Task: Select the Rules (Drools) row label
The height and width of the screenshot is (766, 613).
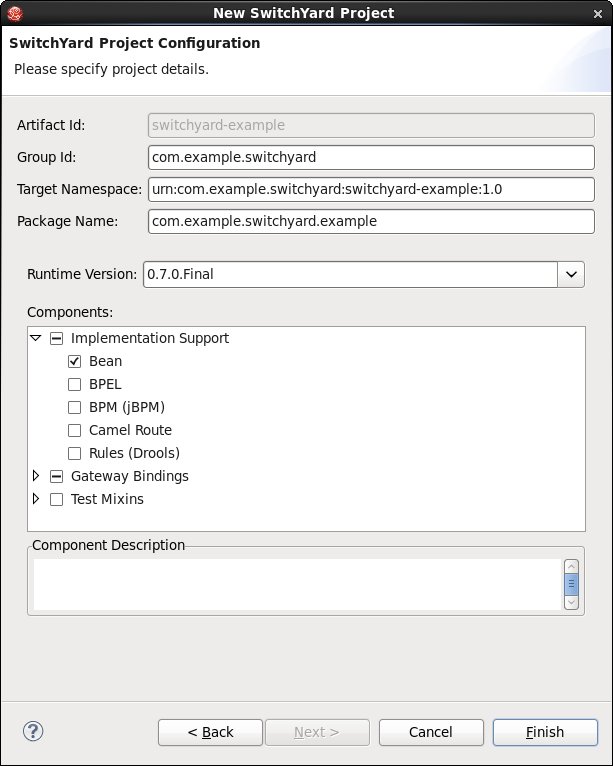Action: 134,453
